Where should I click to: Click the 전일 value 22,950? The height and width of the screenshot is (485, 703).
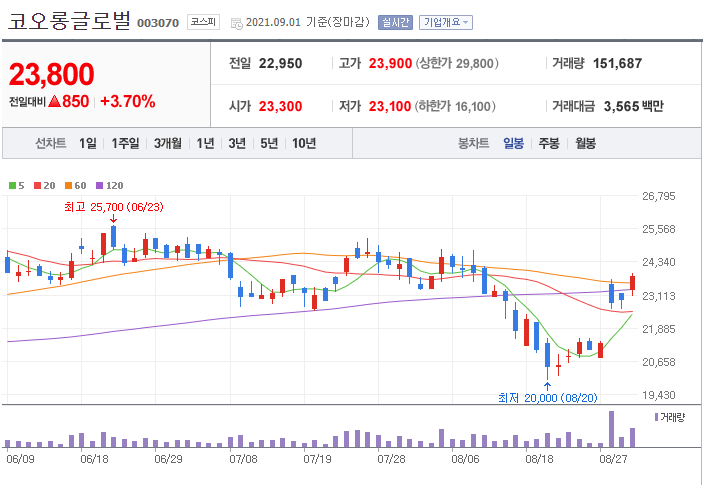(x=281, y=64)
